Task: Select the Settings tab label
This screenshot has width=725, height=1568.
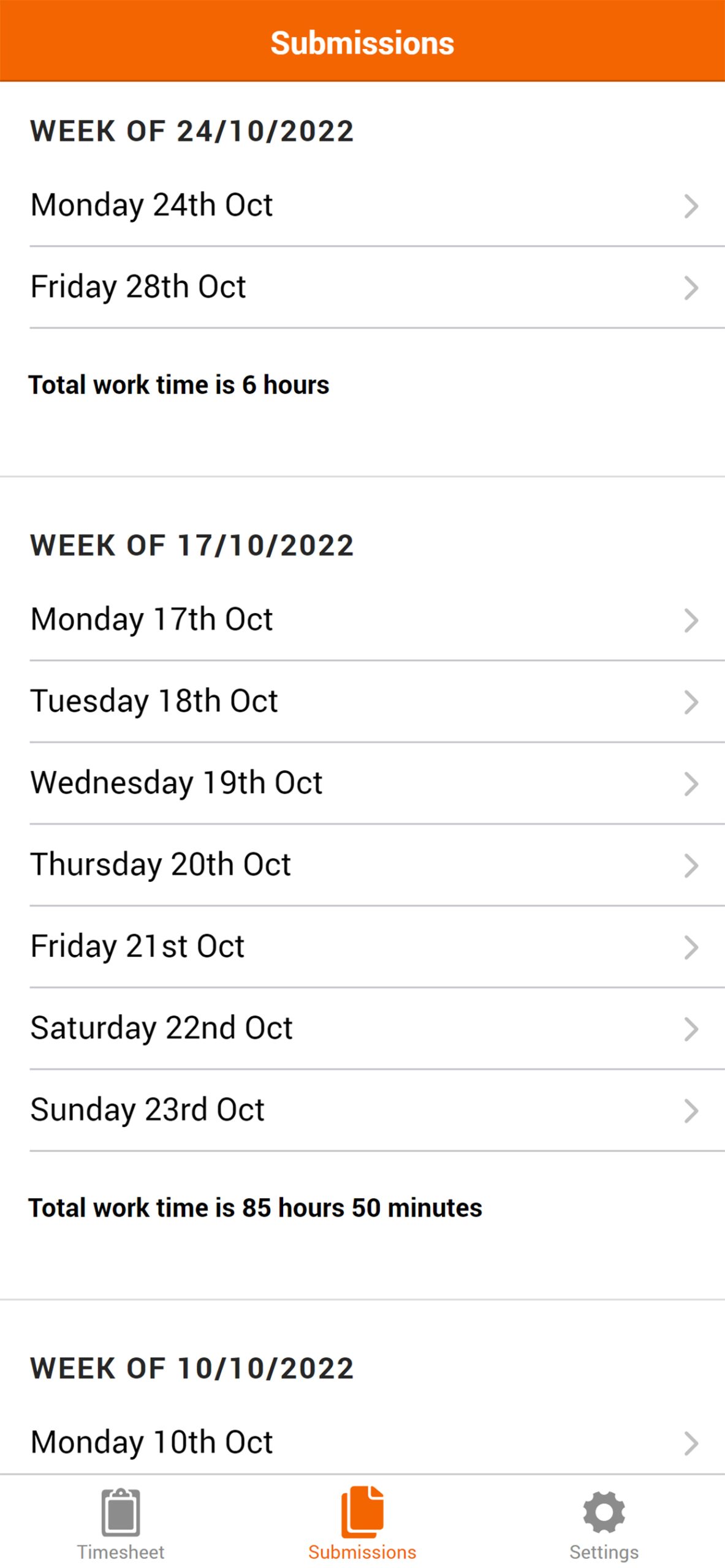Action: coord(604,1551)
